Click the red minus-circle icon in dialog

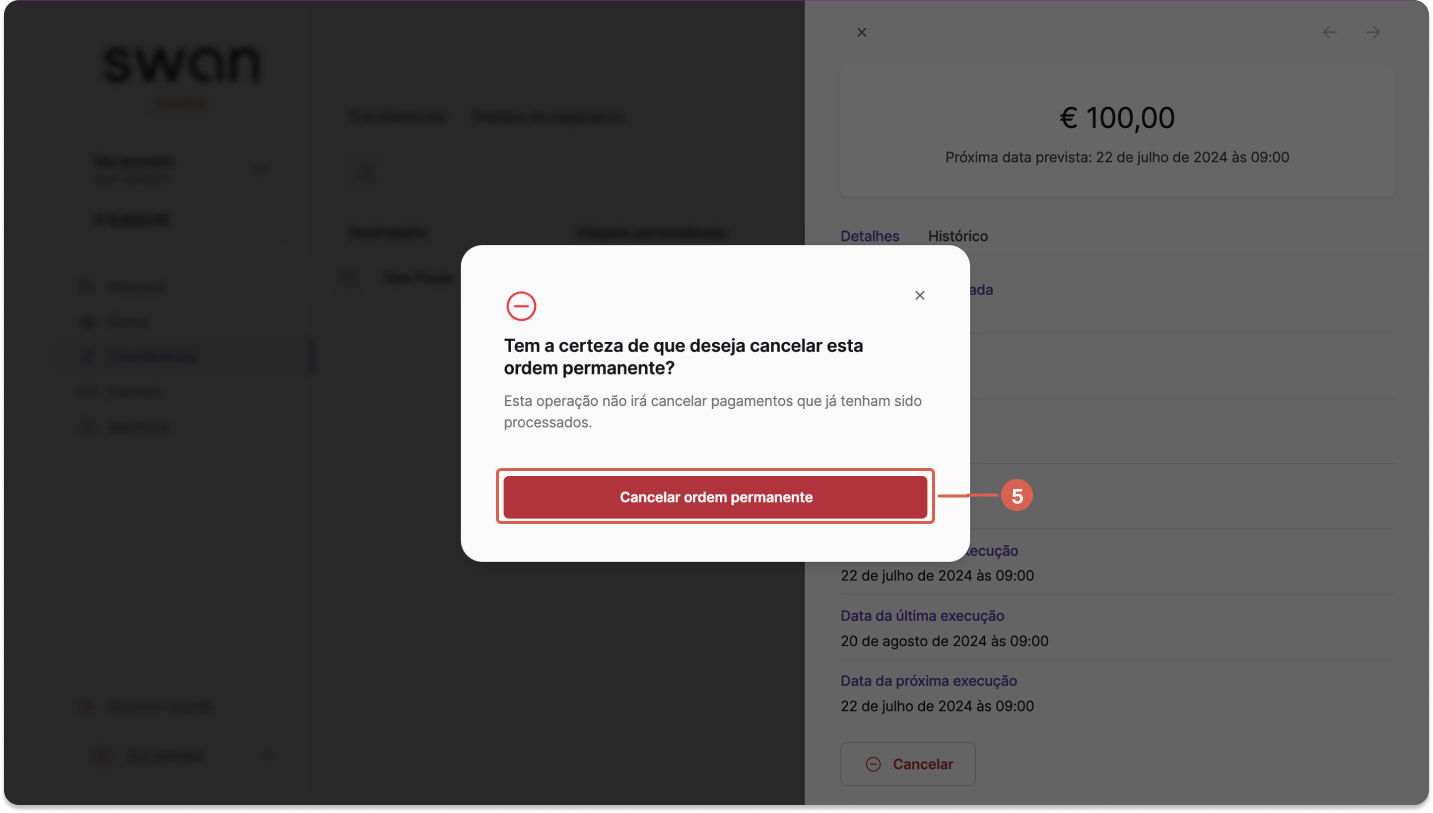[x=521, y=306]
